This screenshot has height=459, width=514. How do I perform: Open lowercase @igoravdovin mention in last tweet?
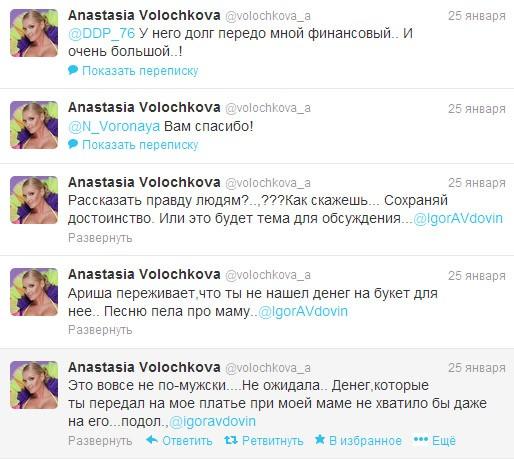point(212,421)
